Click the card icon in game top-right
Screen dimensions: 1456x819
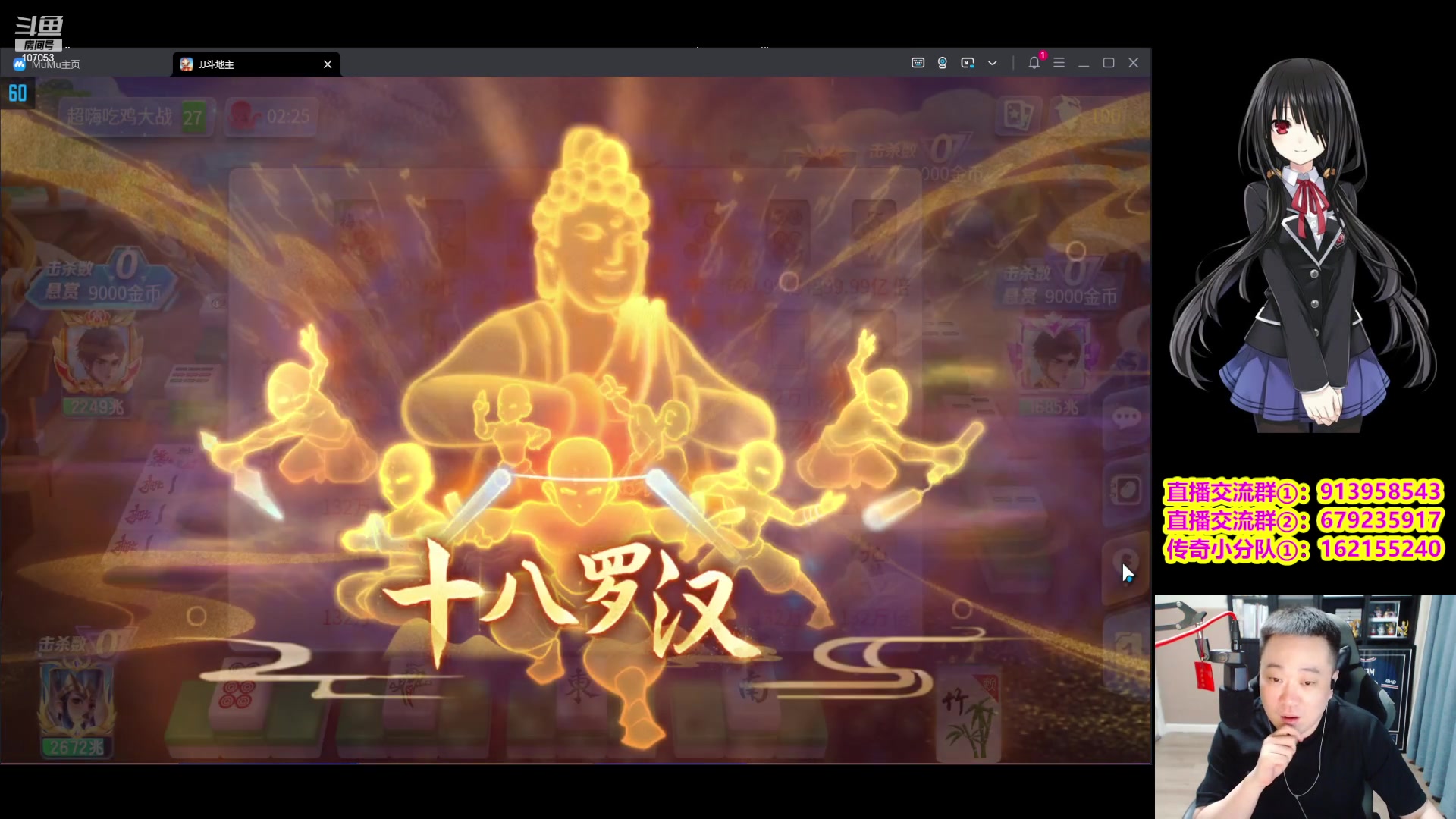point(1018,115)
